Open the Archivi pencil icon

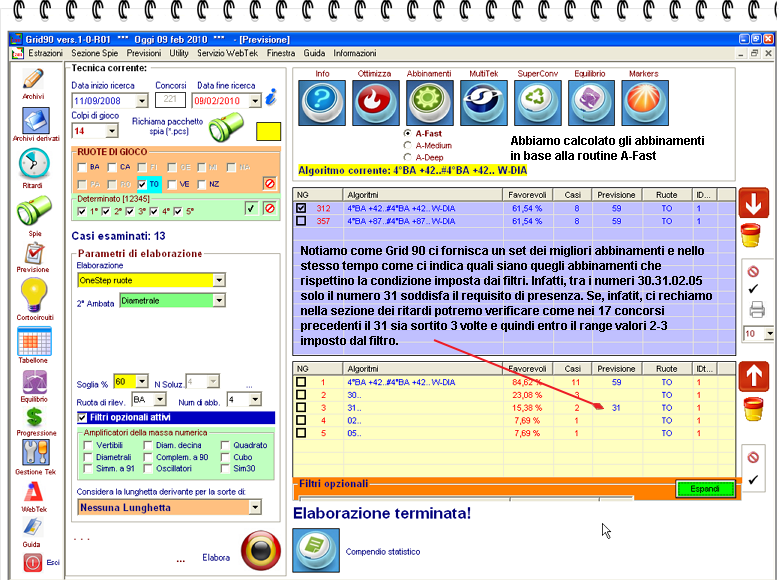(33, 80)
